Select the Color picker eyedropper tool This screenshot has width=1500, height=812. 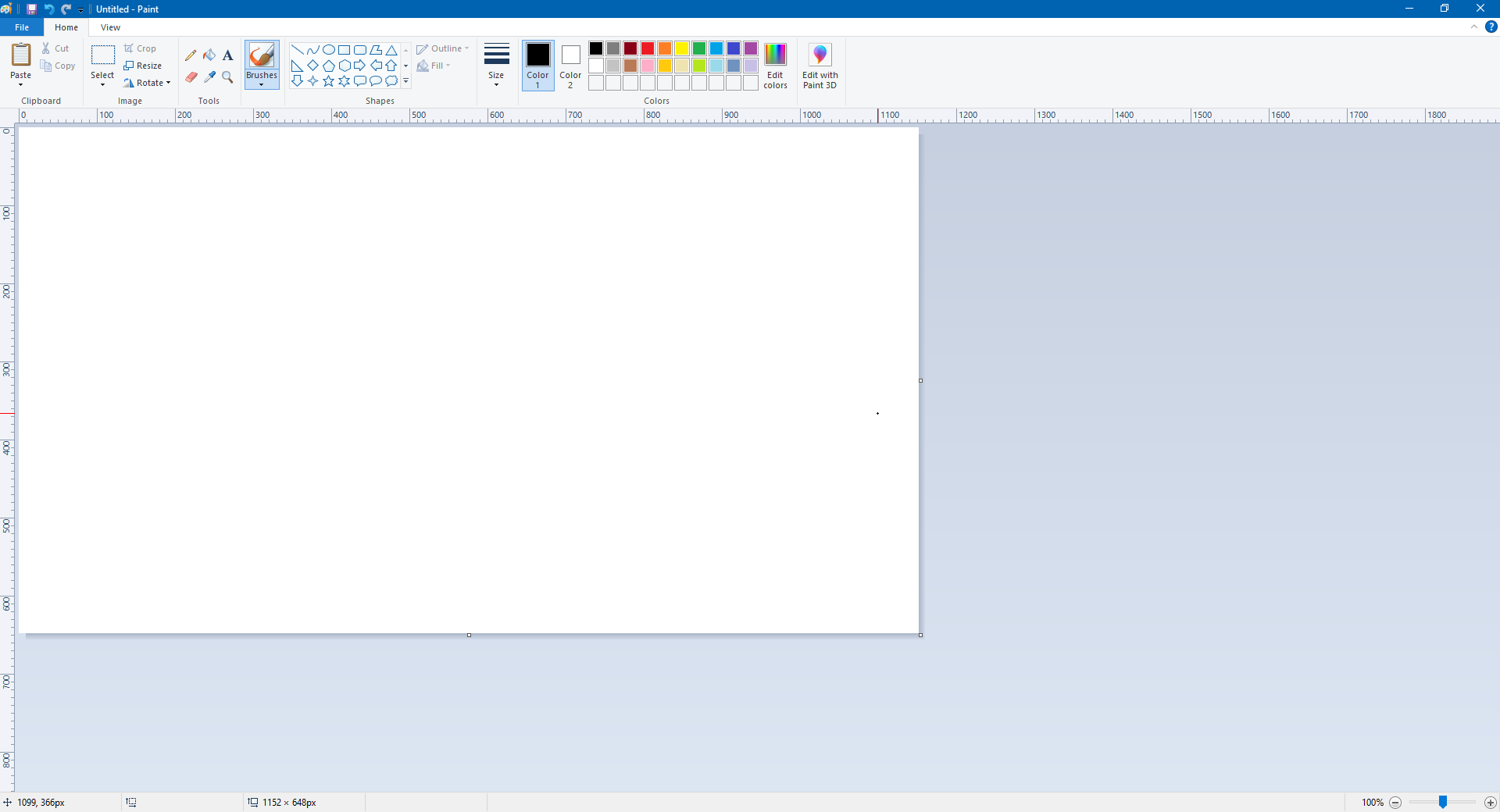(209, 77)
